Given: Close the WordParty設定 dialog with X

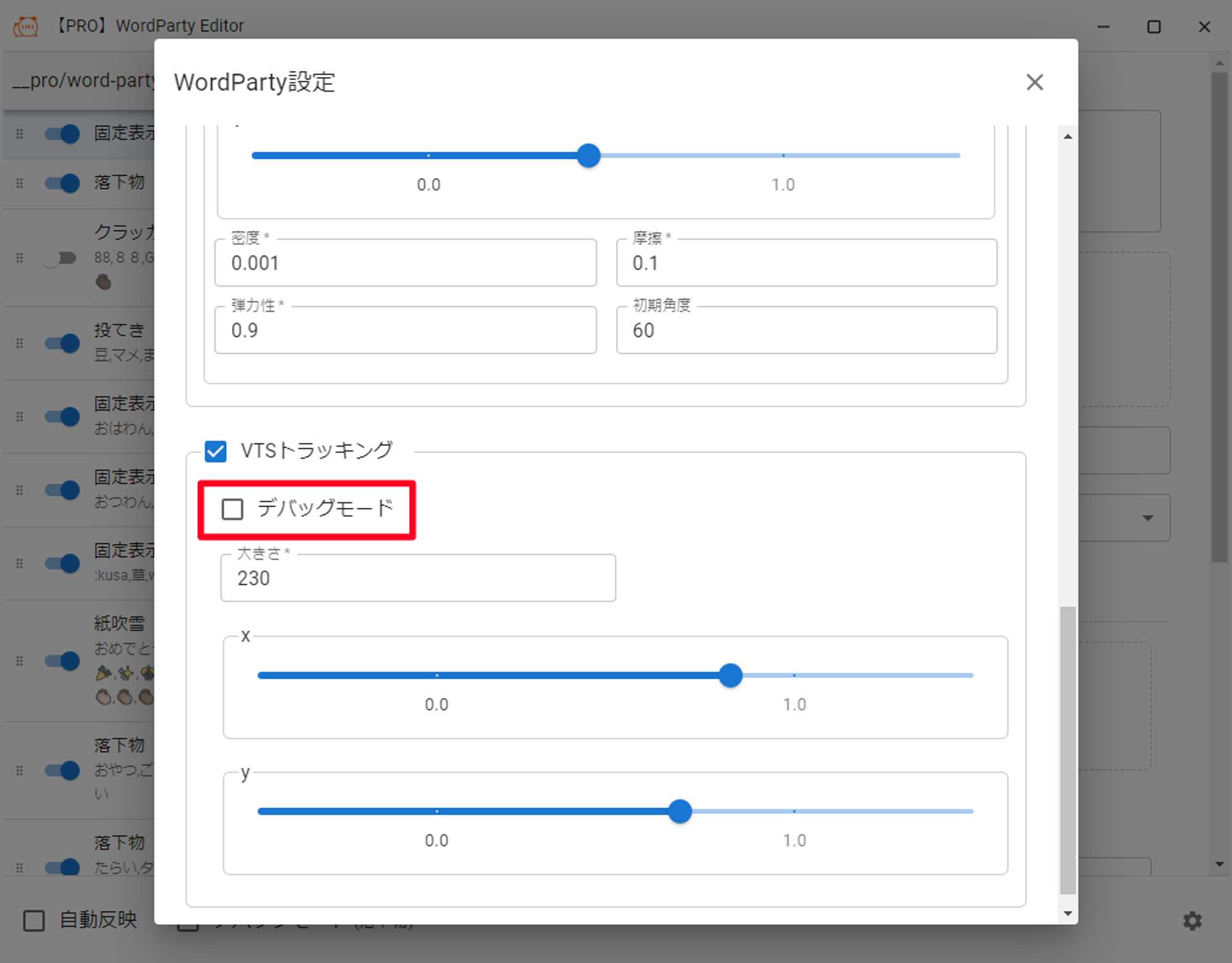Looking at the screenshot, I should [x=1034, y=82].
